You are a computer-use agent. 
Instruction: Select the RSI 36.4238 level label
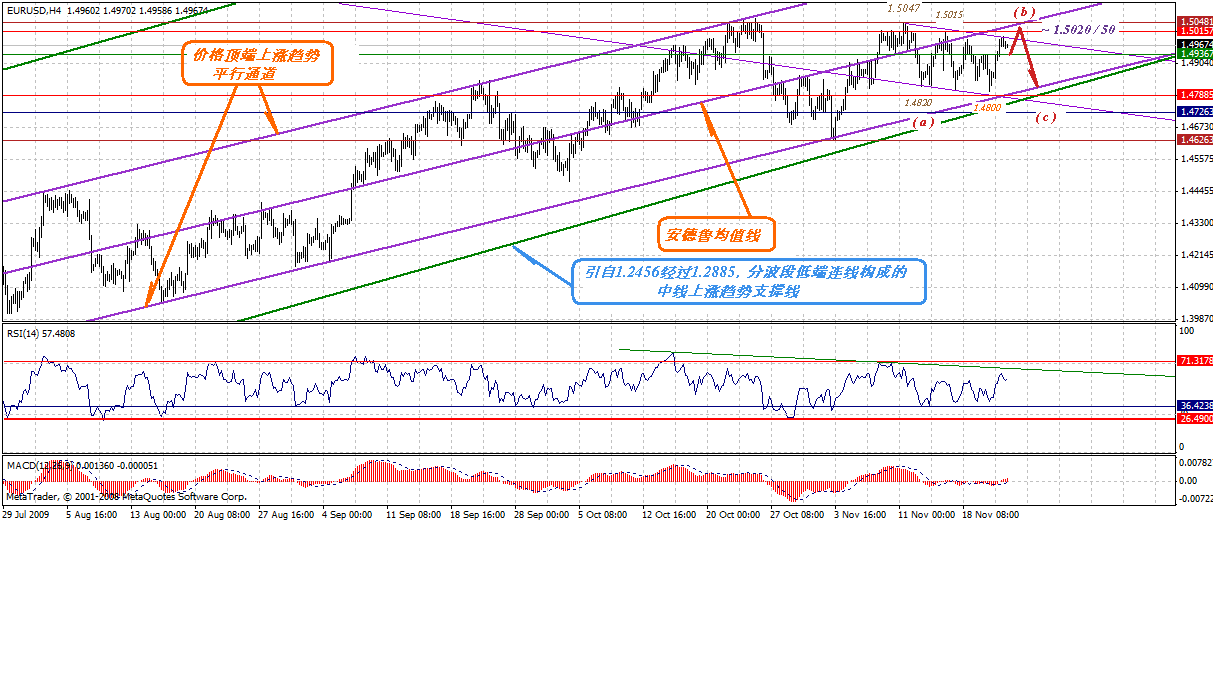[x=1195, y=406]
